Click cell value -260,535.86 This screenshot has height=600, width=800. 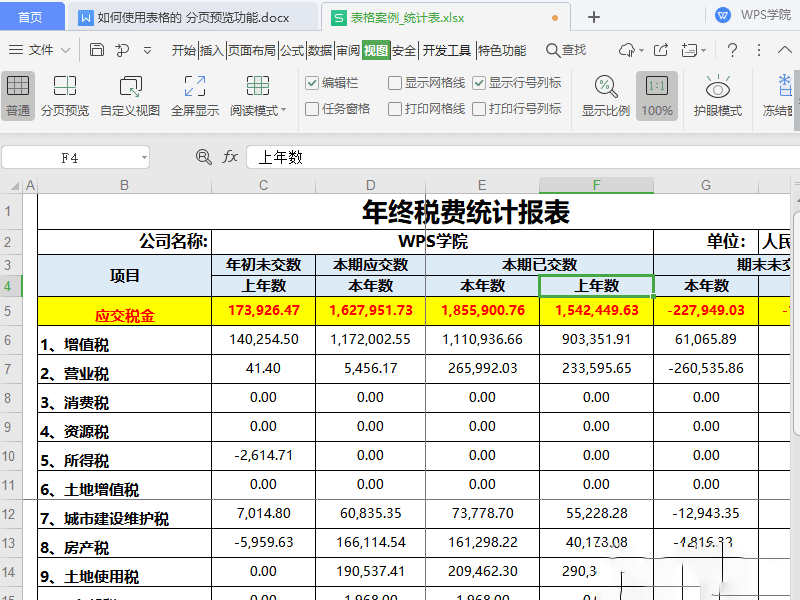[706, 368]
